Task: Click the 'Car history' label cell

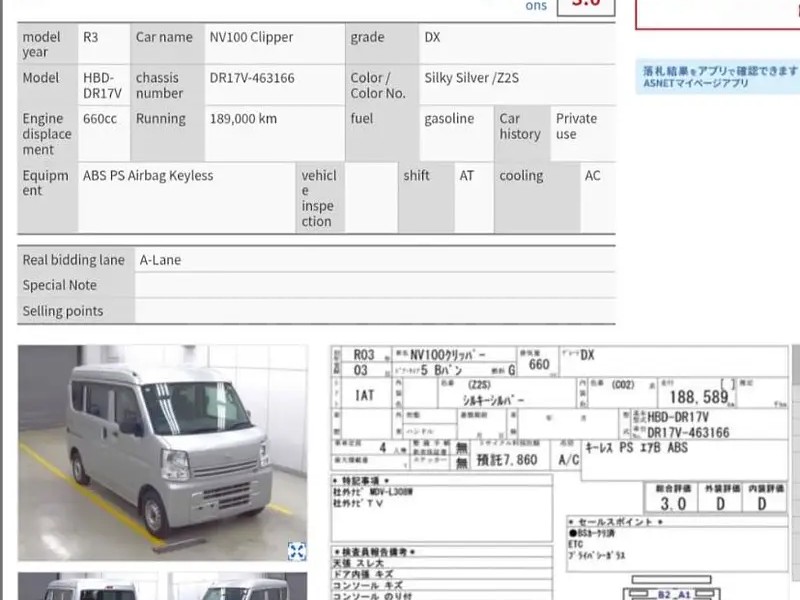Action: [522, 134]
